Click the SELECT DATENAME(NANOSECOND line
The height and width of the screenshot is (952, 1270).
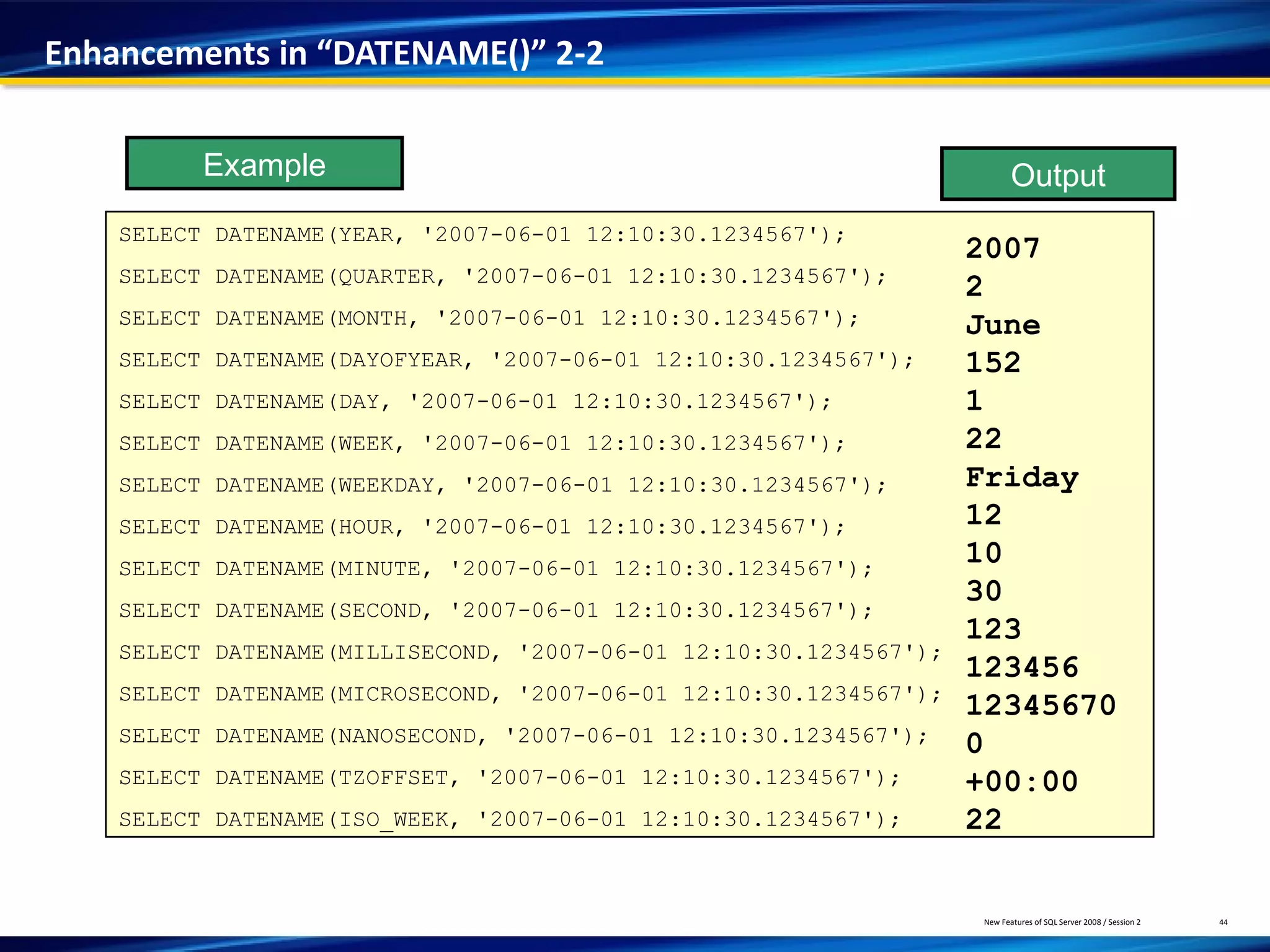[523, 736]
